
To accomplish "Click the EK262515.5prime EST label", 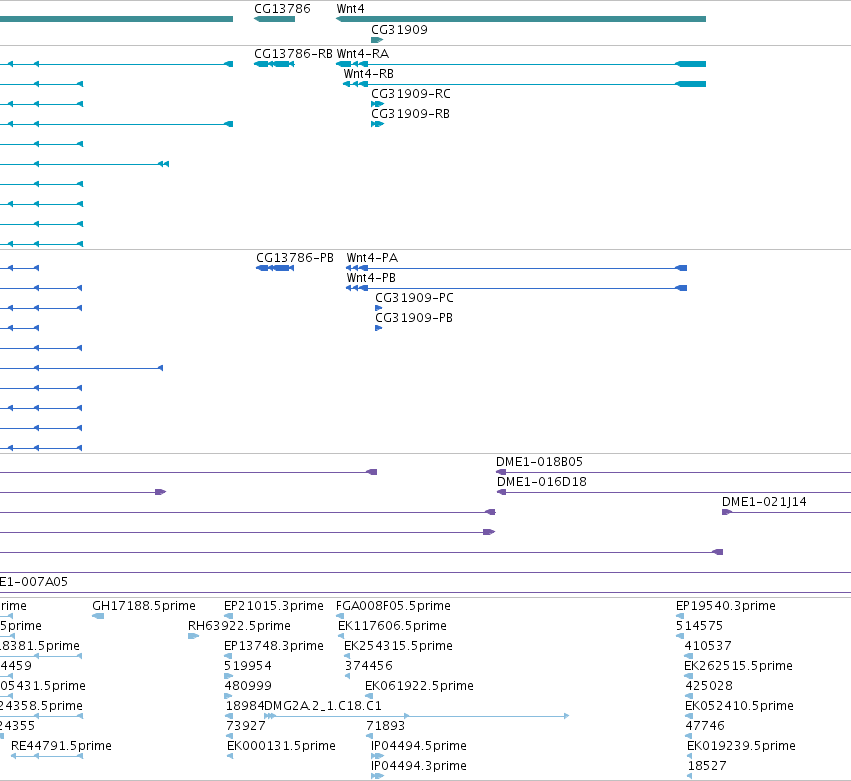I will point(738,666).
